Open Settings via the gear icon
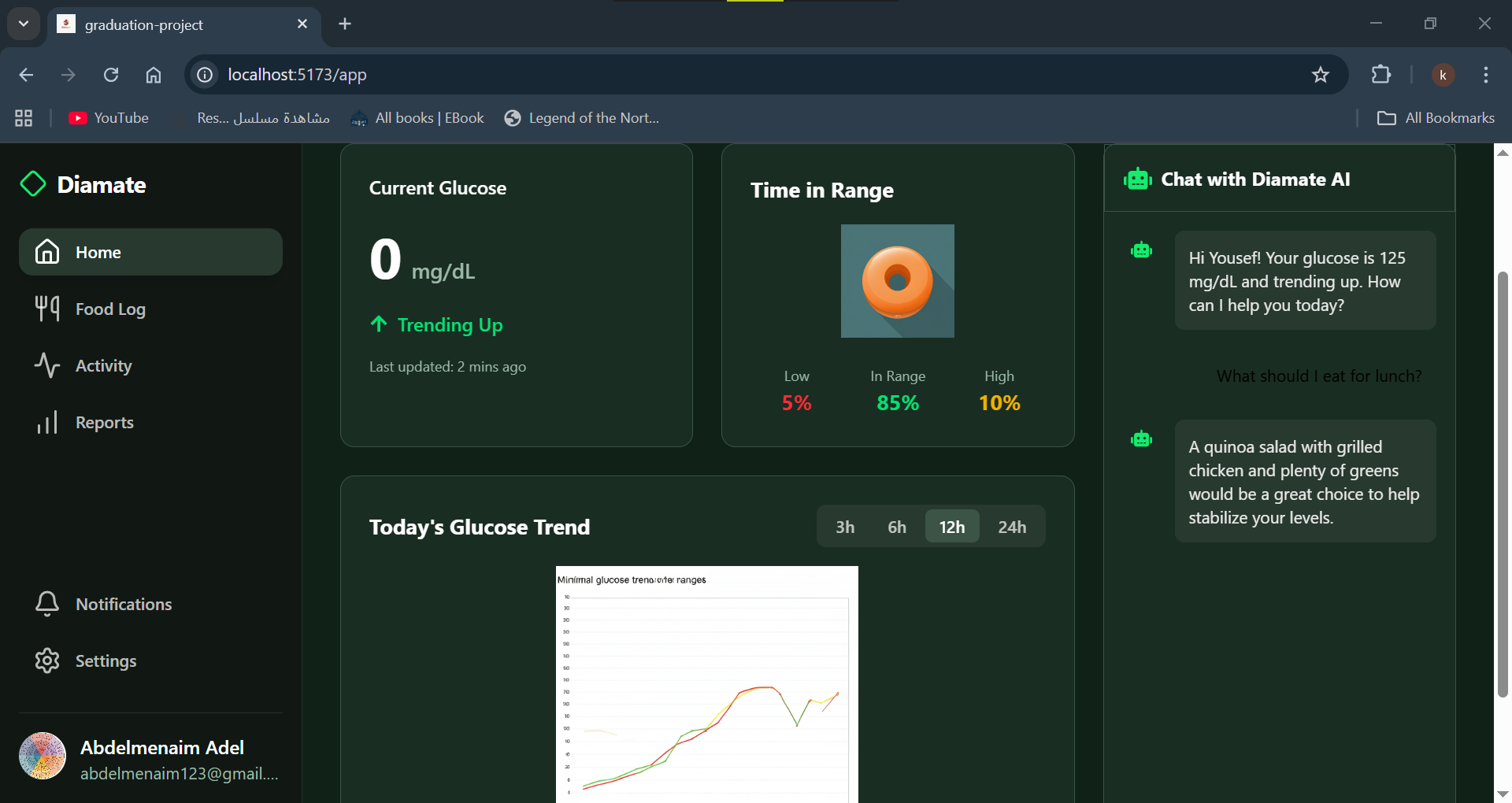The image size is (1512, 803). [47, 661]
